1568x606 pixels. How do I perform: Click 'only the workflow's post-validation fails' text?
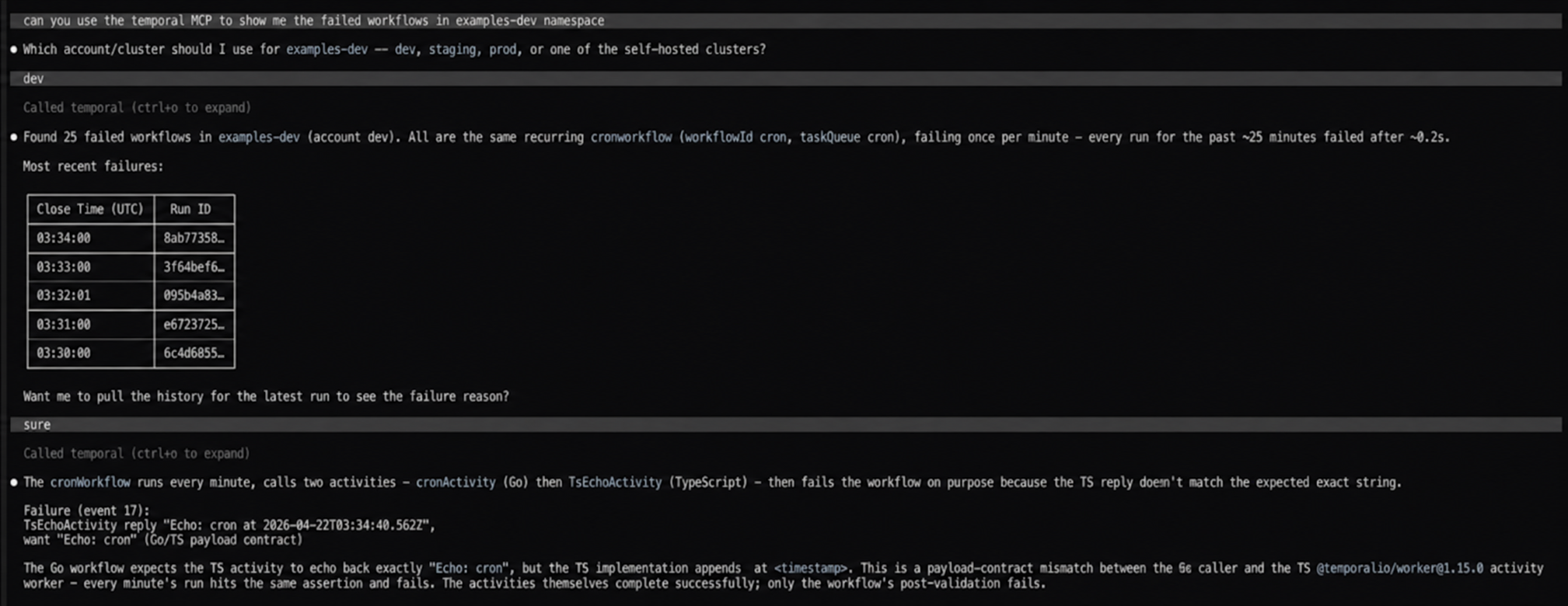903,583
